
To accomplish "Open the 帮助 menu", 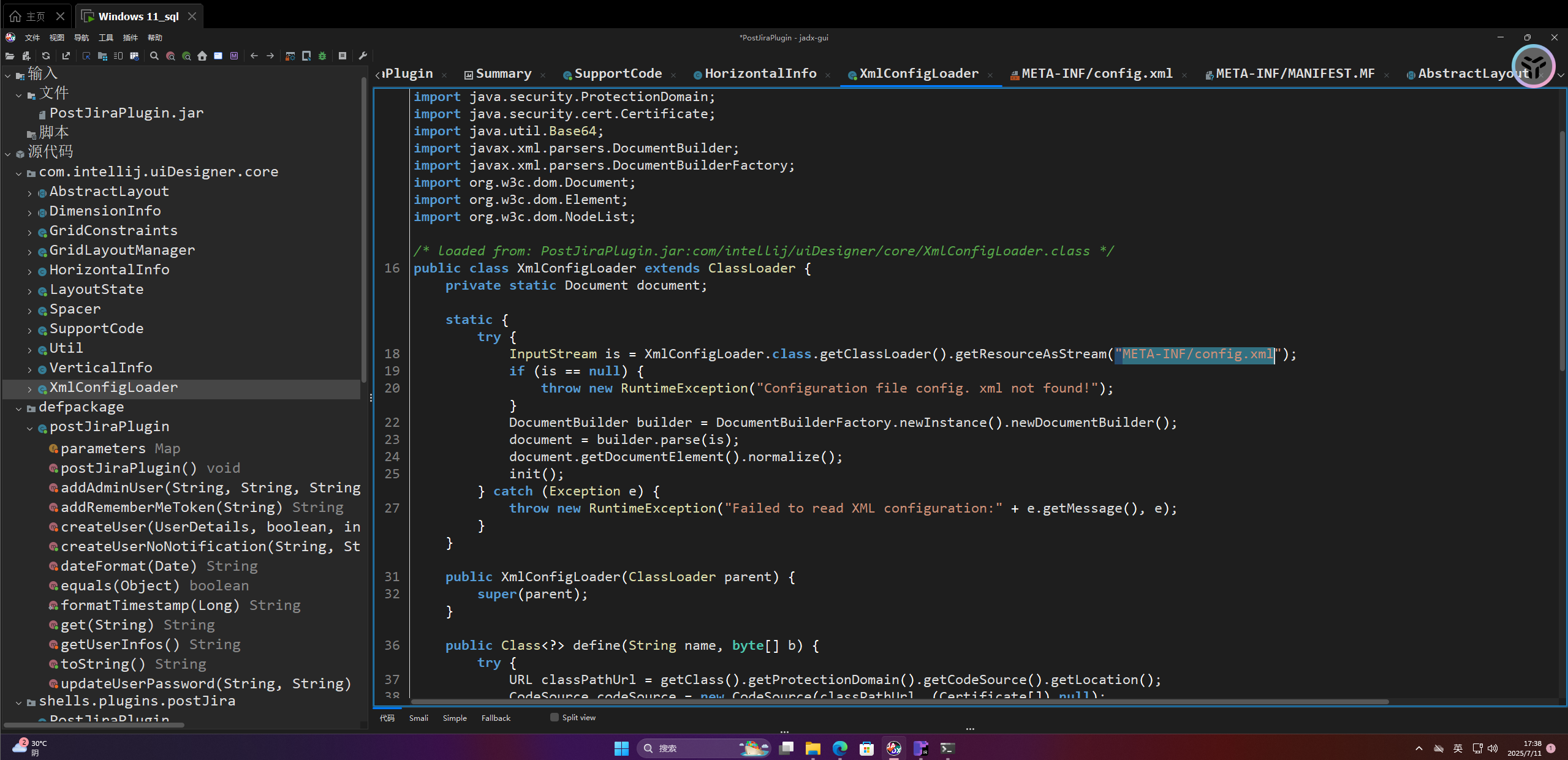I will point(154,37).
